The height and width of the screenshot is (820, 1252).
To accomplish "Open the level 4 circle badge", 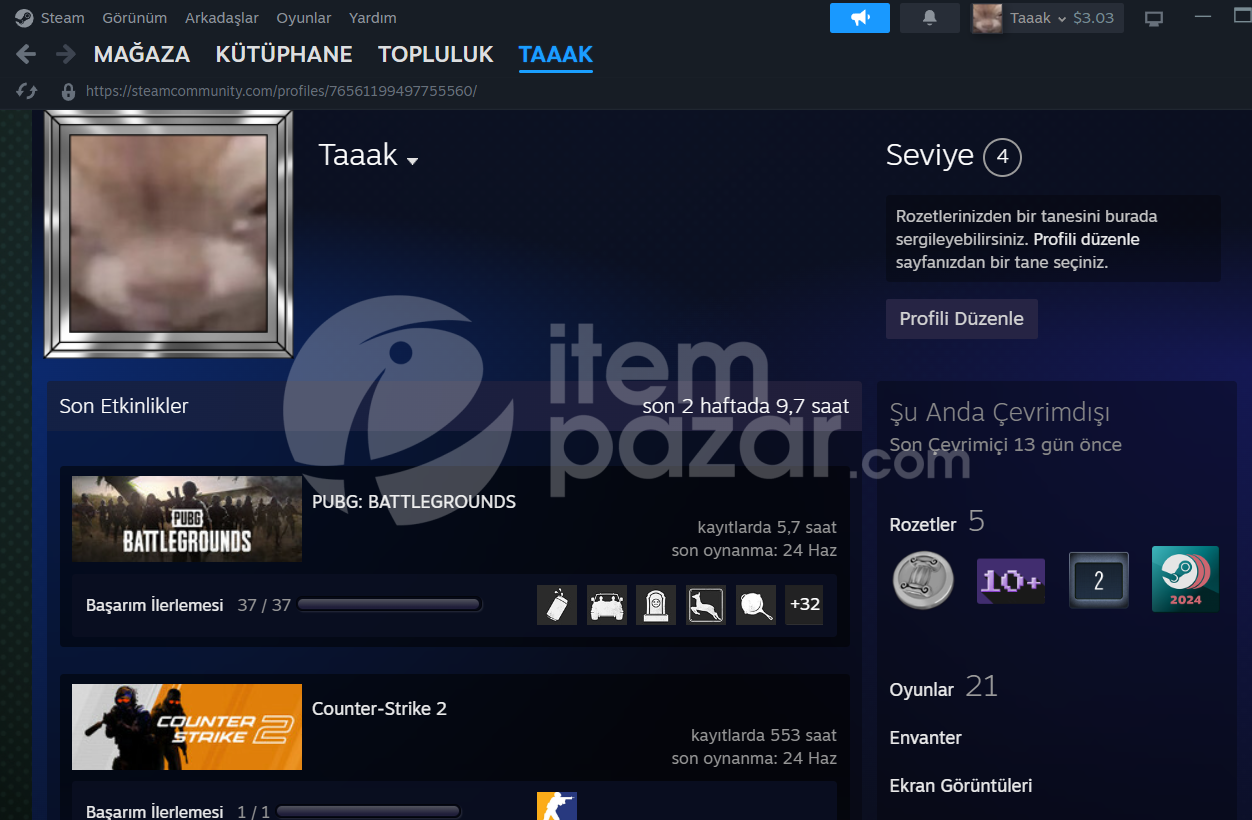I will click(1002, 157).
